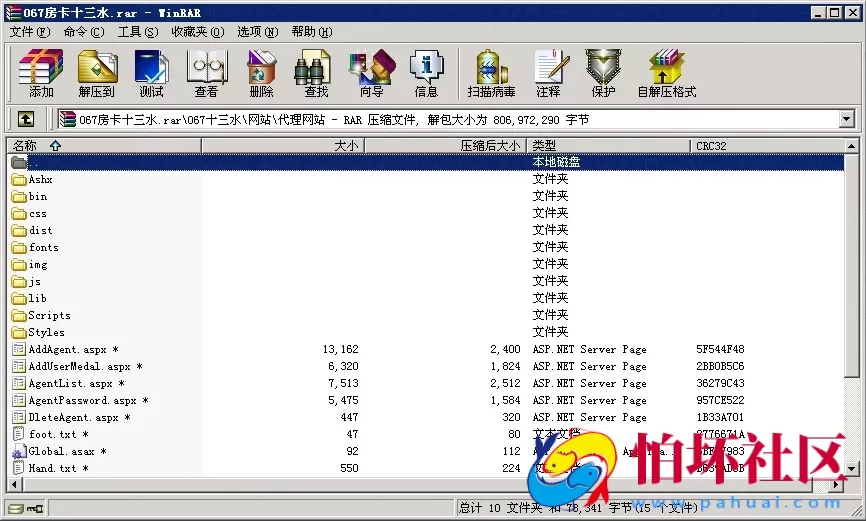Sort by 大小 column header

[x=283, y=146]
